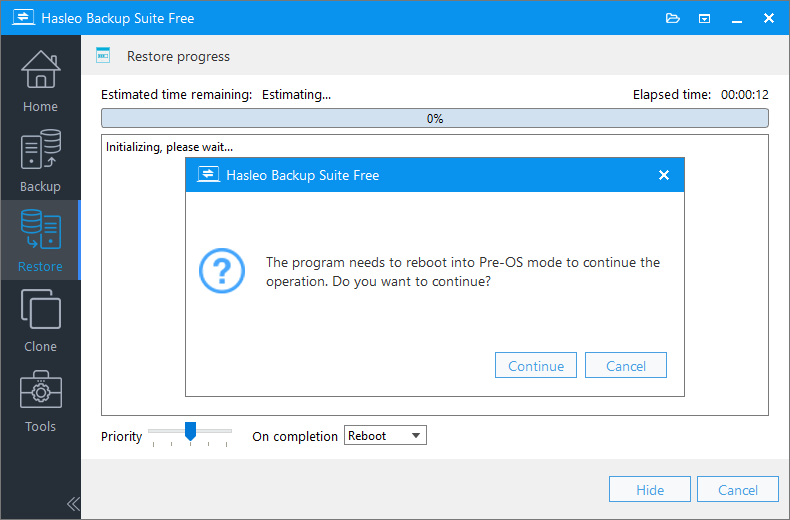Open the title bar dropdown menu icon
The width and height of the screenshot is (790, 520).
coord(704,19)
